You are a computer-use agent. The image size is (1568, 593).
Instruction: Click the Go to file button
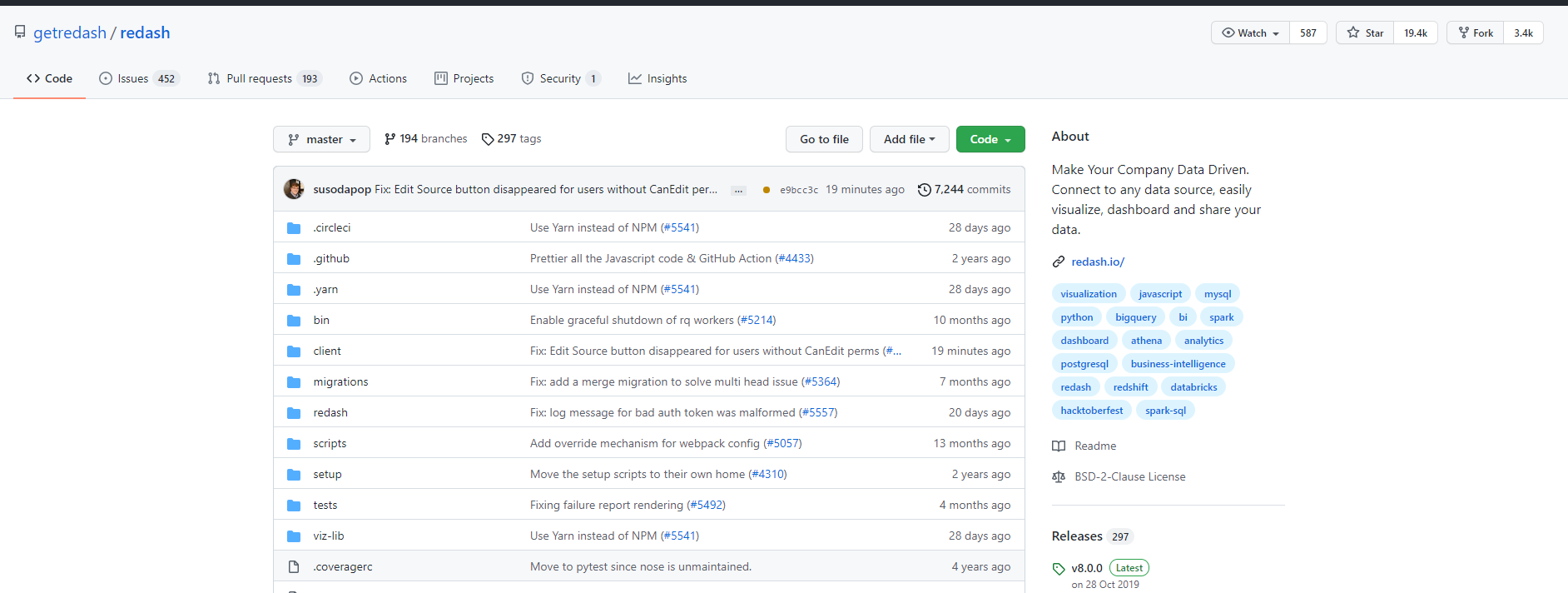(824, 139)
